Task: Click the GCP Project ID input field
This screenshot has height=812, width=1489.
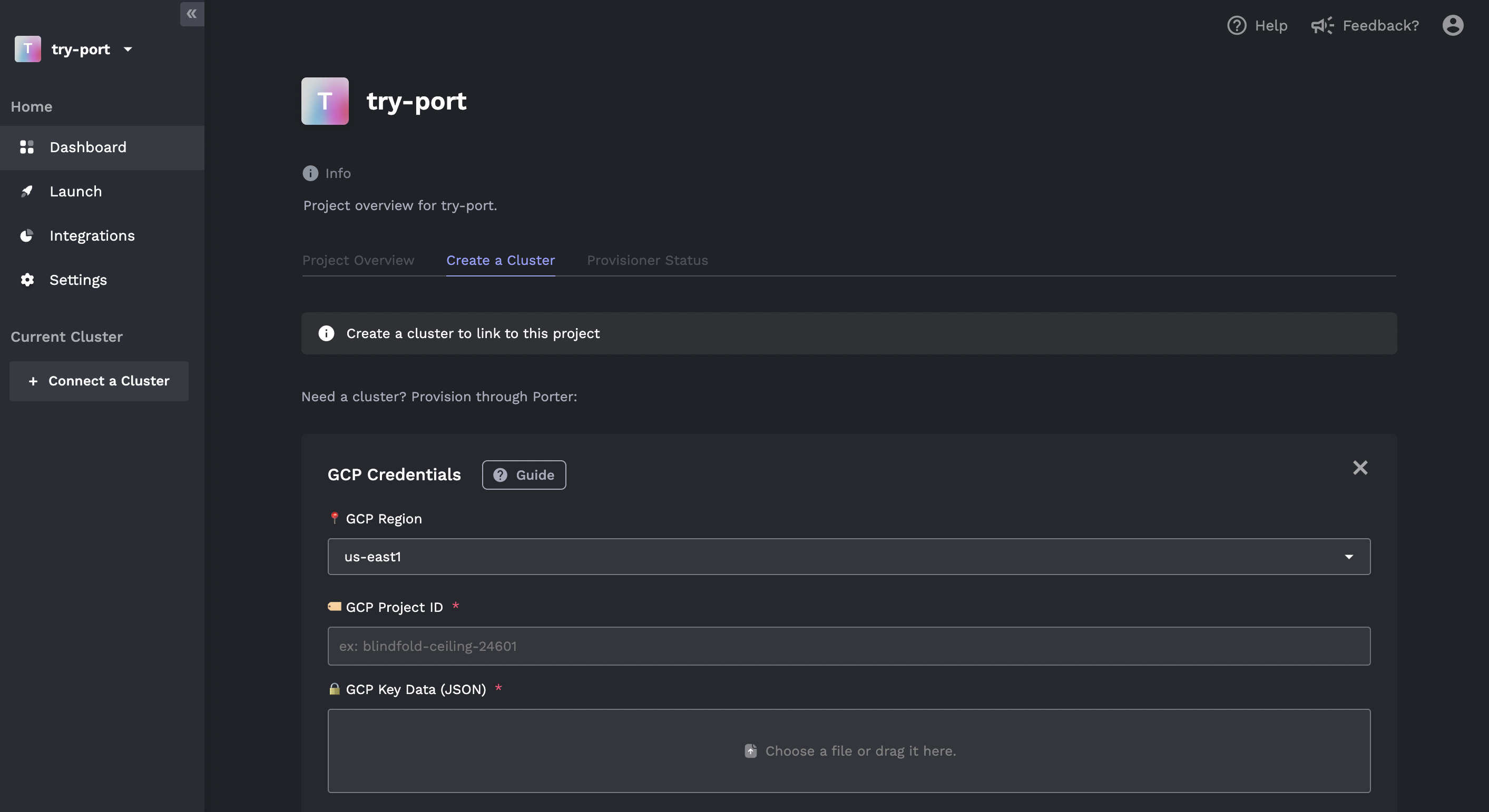Action: pyautogui.click(x=848, y=646)
